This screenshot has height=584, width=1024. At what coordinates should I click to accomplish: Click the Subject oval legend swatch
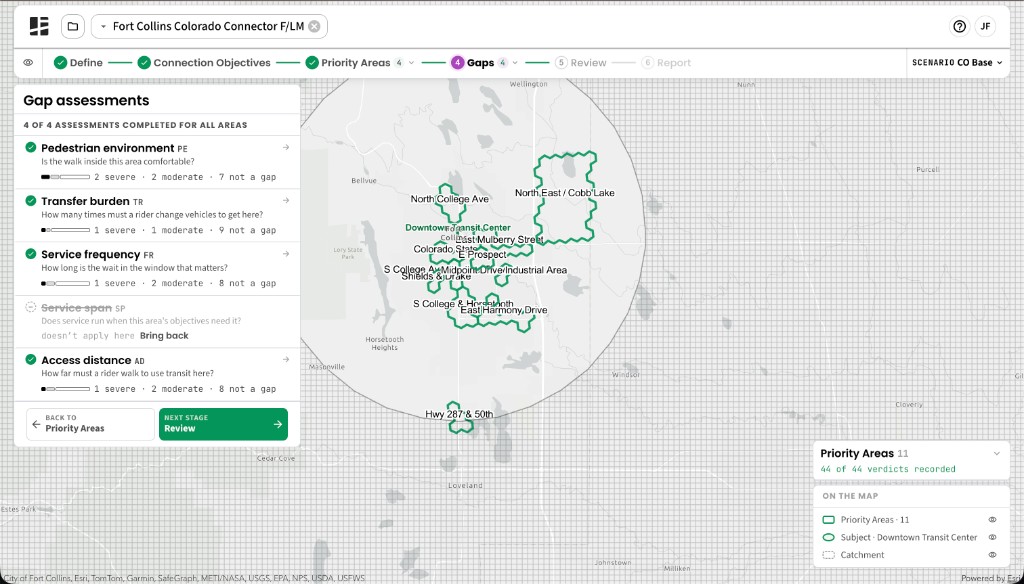828,538
